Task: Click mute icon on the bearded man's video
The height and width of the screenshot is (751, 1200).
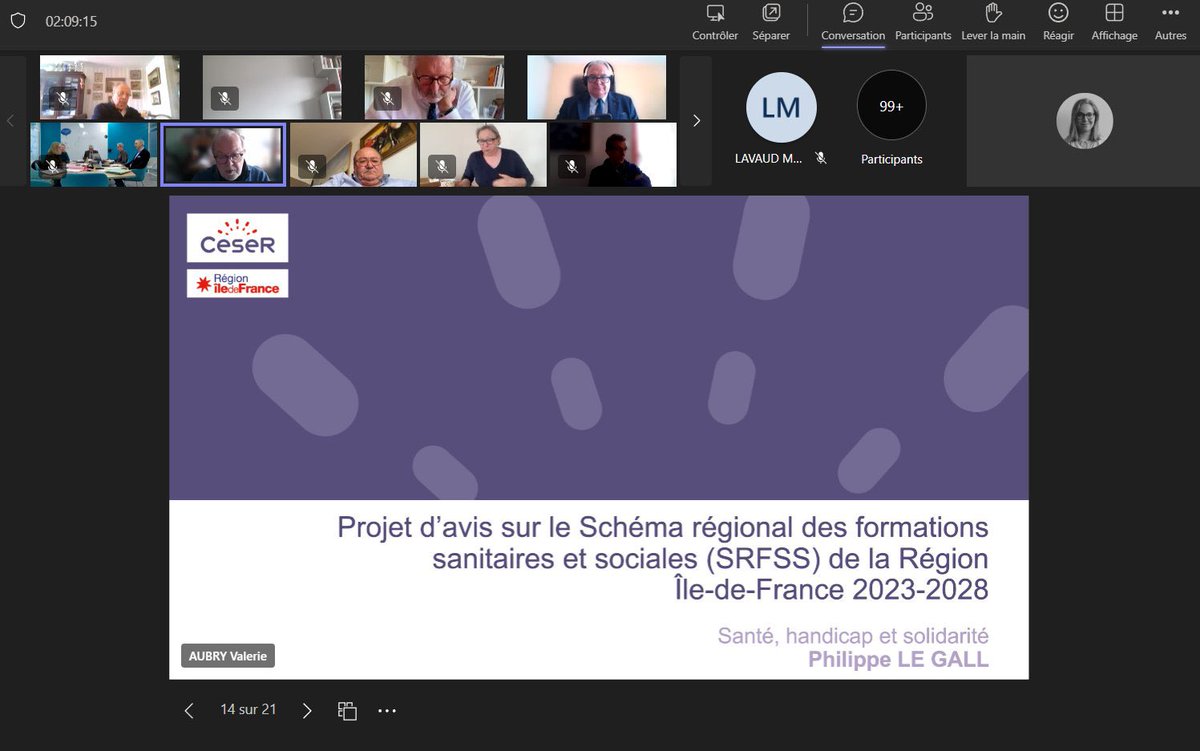Action: tap(388, 98)
